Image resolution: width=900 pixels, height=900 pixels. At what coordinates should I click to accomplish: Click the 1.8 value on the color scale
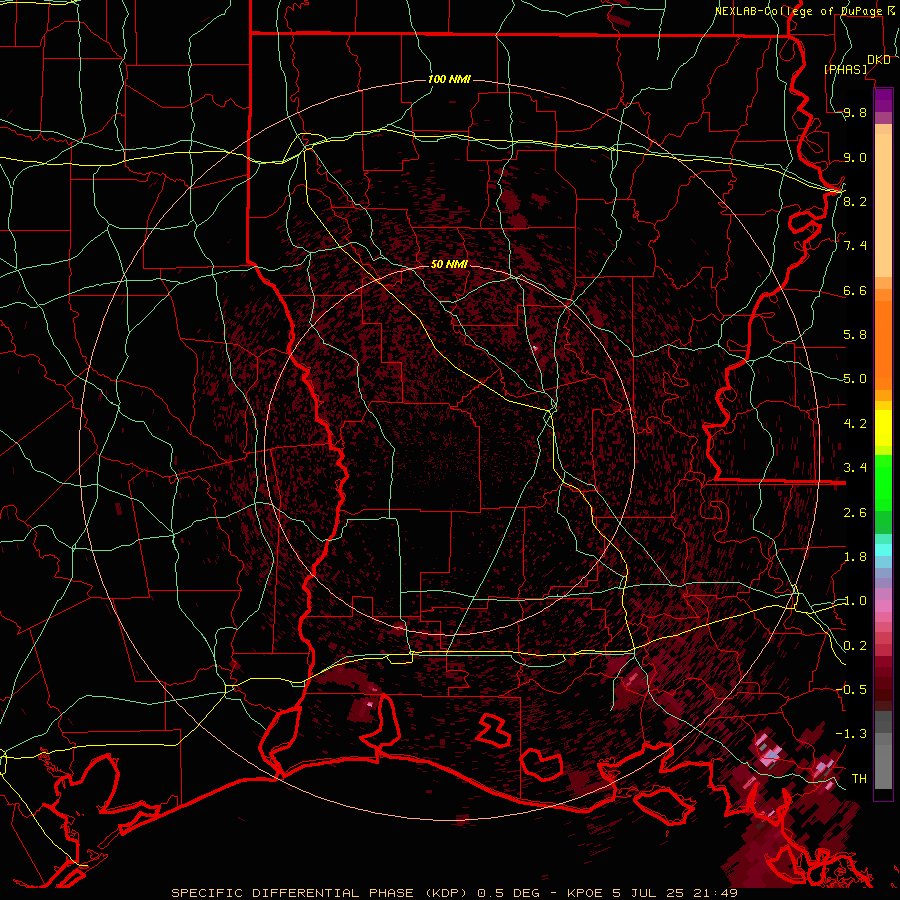click(x=855, y=557)
